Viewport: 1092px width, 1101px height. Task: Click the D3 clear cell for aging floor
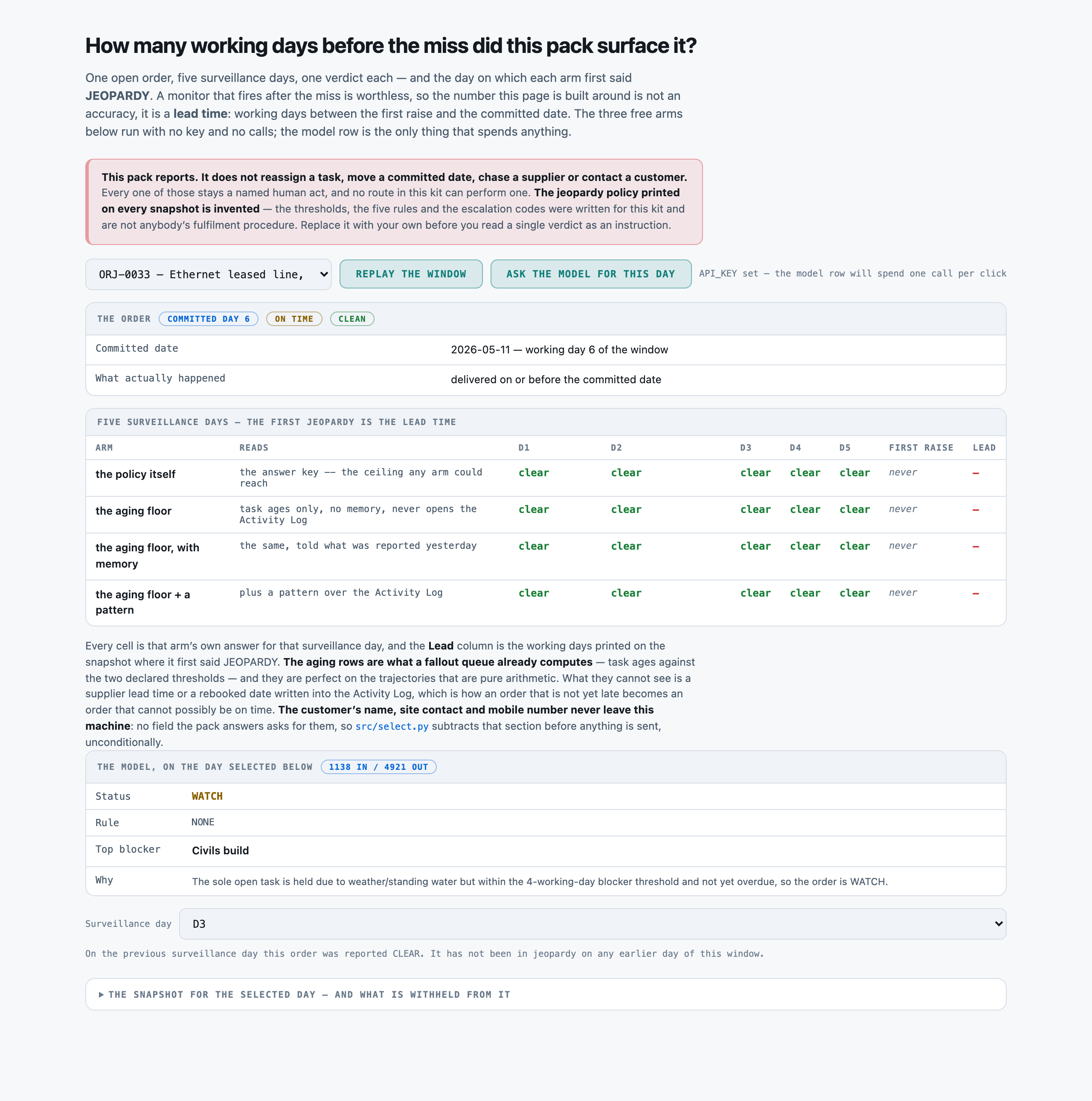coord(755,510)
